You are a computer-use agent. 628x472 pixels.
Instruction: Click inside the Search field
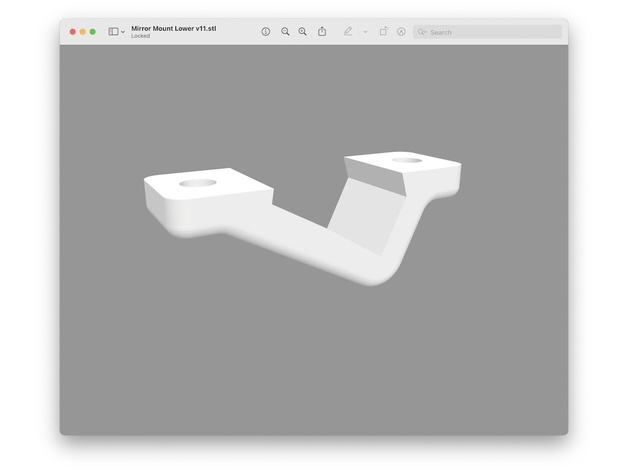tap(492, 32)
